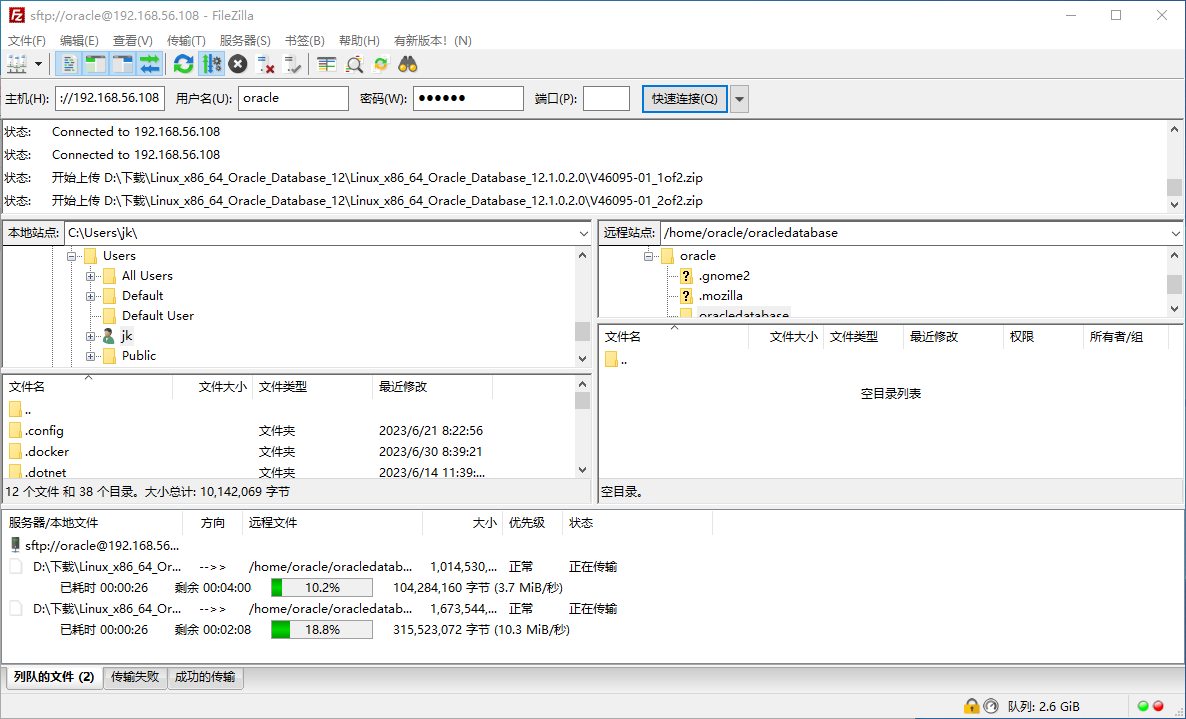1186x719 pixels.
Task: Open the 服务器 menu
Action: (x=245, y=40)
